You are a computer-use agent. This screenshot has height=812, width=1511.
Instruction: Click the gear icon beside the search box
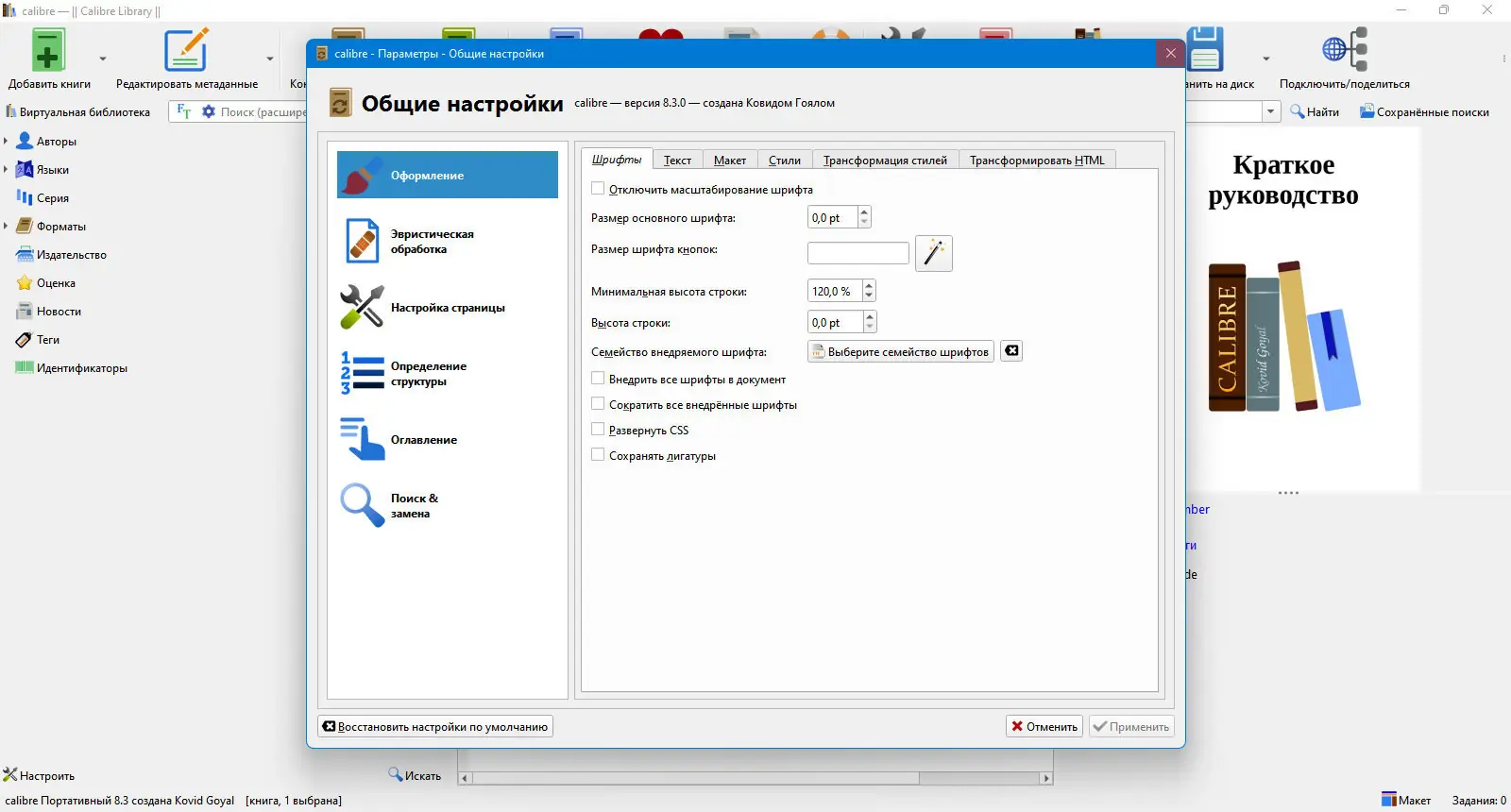(209, 111)
